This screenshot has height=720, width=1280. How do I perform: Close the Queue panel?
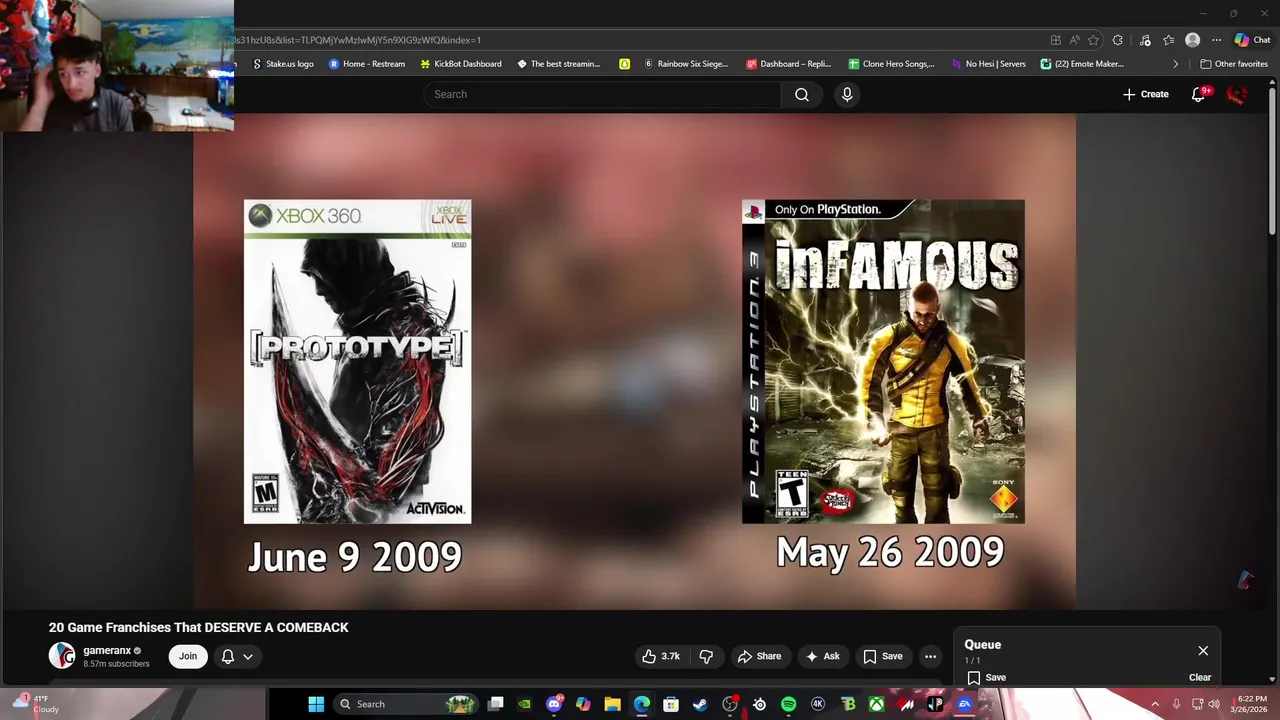click(1203, 651)
